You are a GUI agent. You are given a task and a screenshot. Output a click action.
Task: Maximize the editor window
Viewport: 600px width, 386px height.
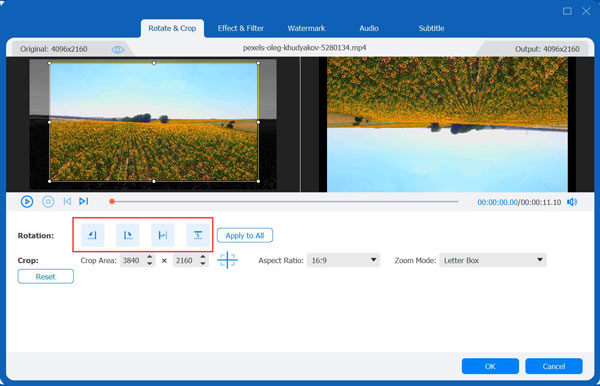pos(567,11)
